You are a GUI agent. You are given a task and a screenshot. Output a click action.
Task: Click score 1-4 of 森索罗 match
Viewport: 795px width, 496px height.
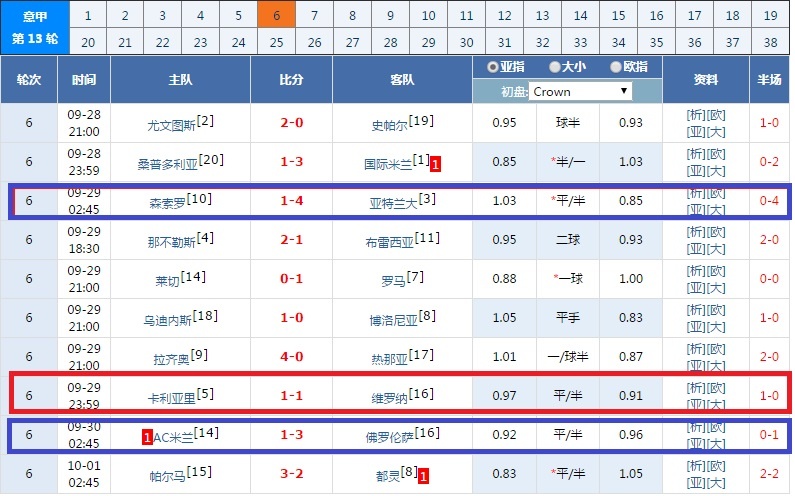[292, 201]
